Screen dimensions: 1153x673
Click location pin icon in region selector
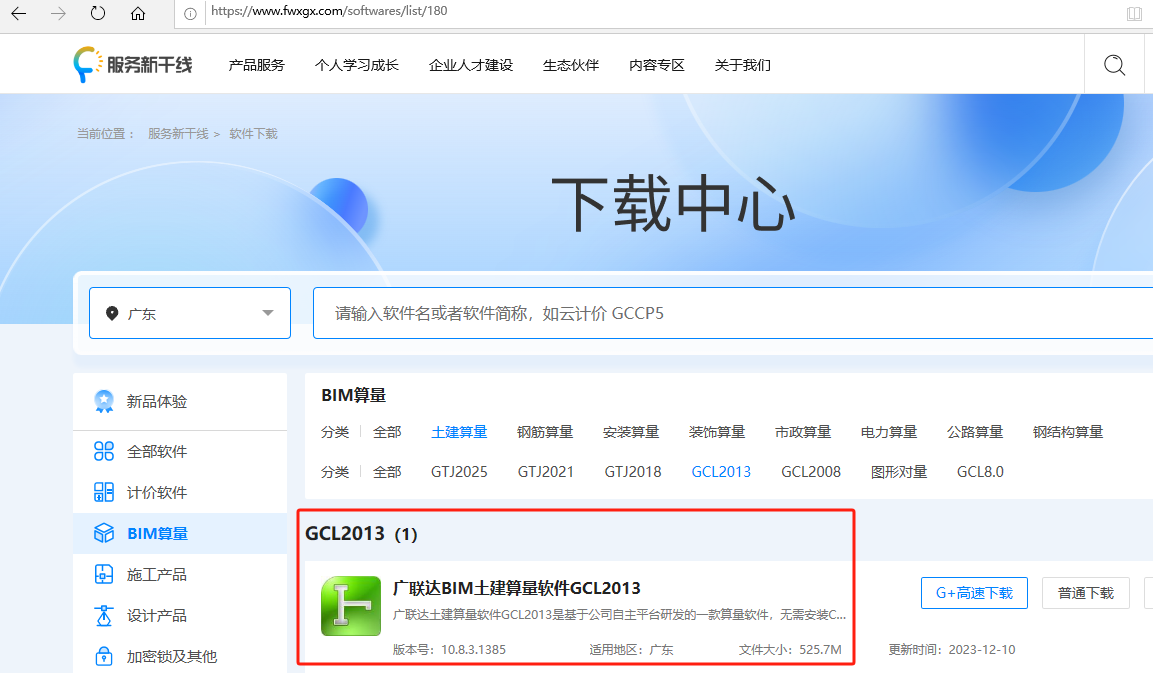point(112,313)
